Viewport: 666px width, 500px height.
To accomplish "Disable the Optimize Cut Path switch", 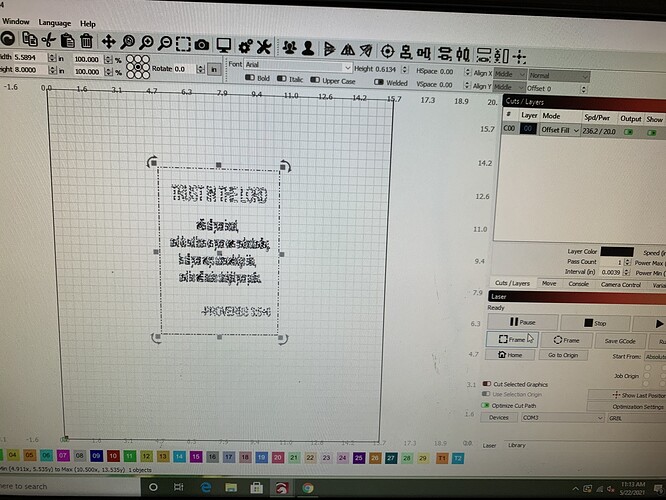I will coord(485,405).
